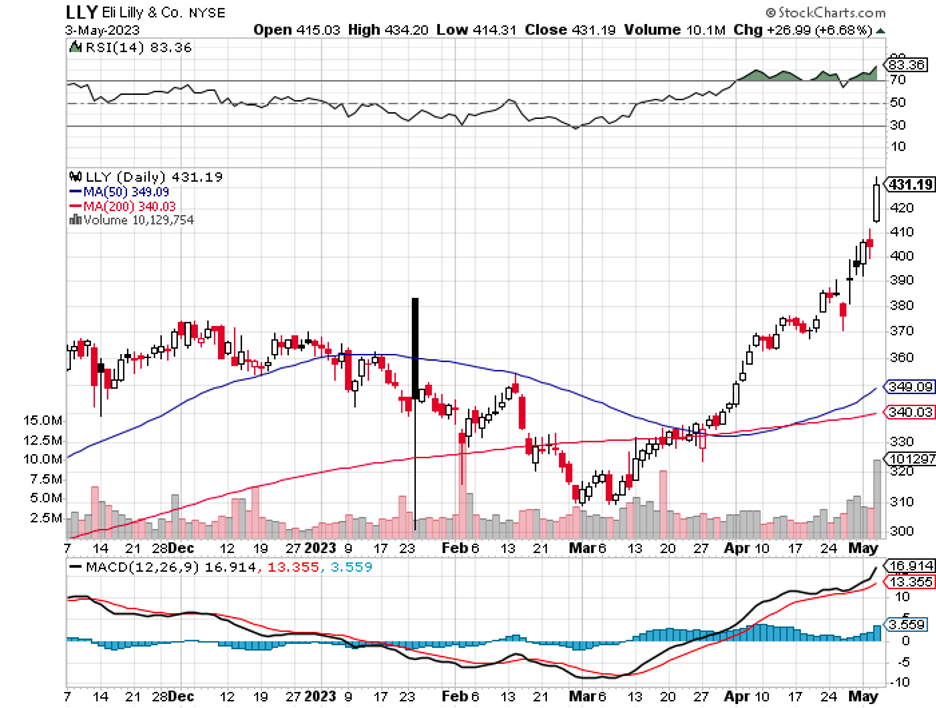Viewport: 936px width, 708px height.
Task: Click the 13.355 red tag on the MACD axis
Action: coord(910,581)
